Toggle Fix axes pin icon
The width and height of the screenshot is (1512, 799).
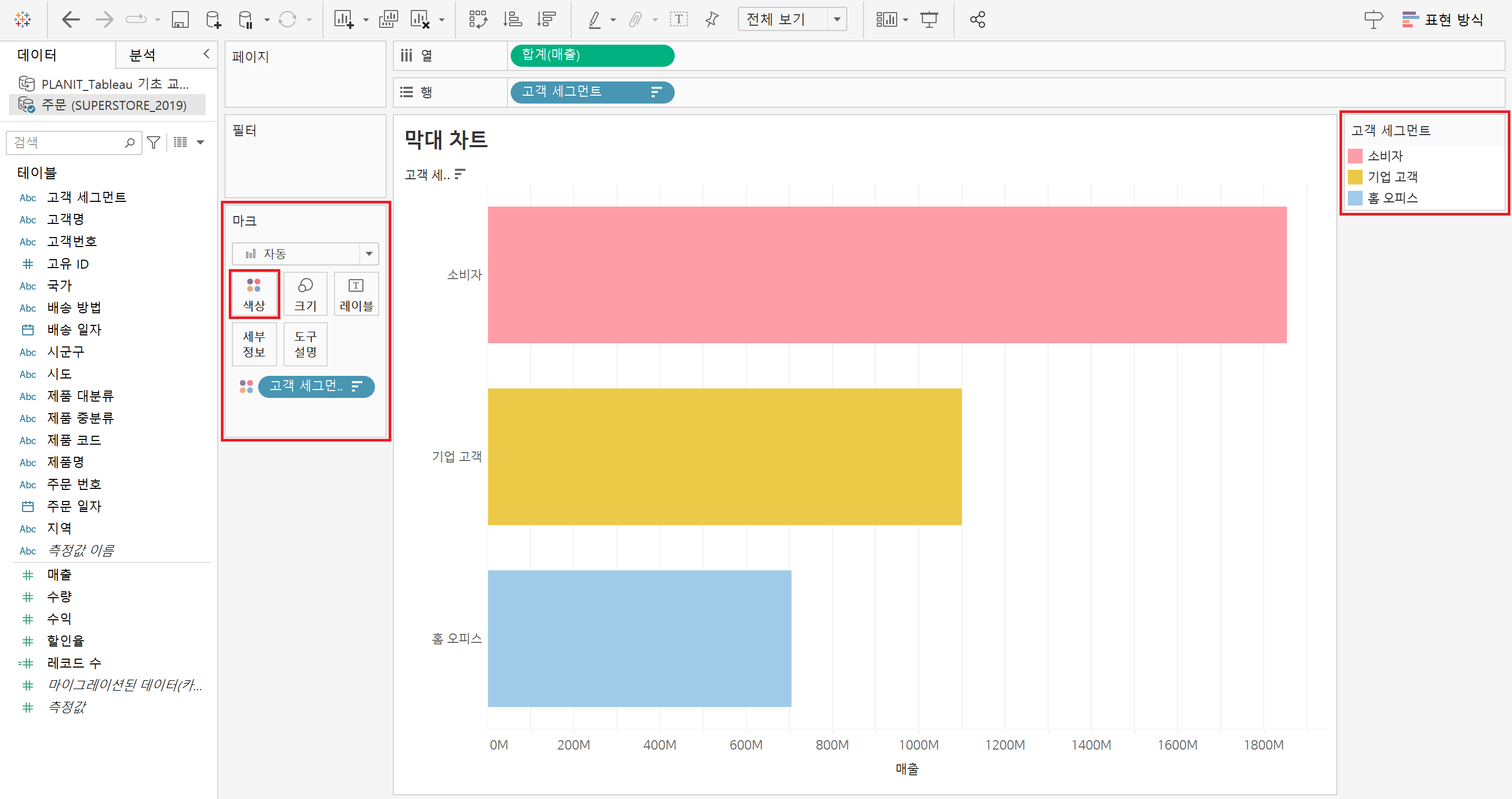tap(712, 19)
